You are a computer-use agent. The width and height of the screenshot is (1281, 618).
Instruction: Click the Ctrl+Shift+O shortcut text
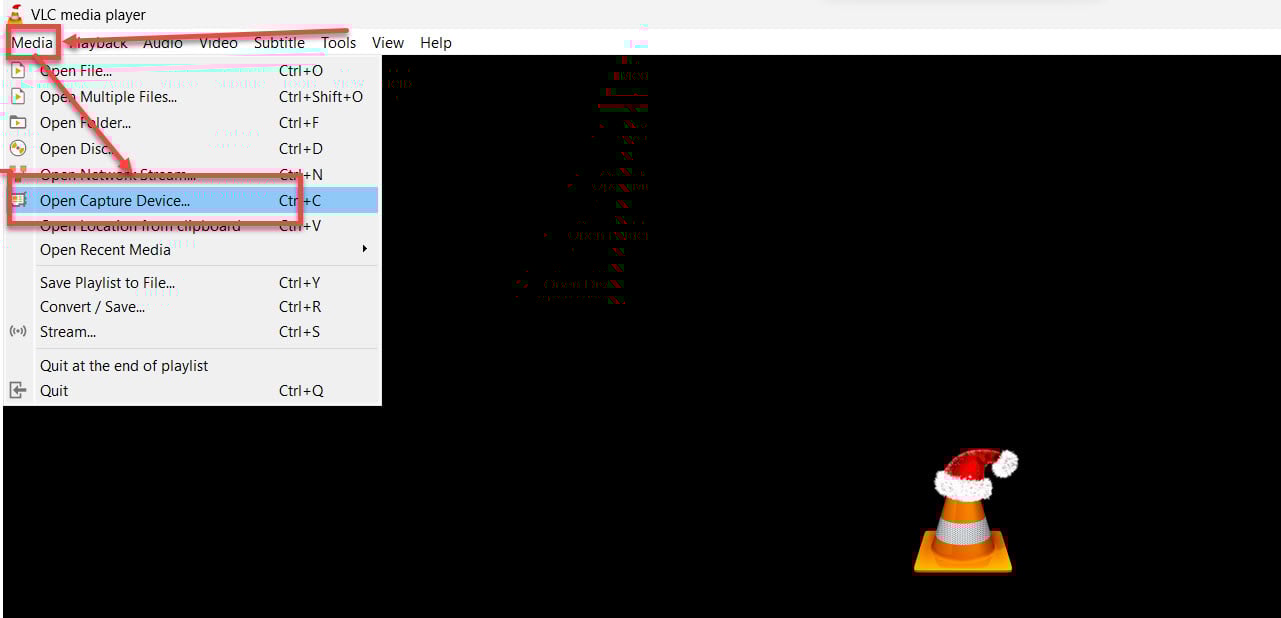pos(321,97)
